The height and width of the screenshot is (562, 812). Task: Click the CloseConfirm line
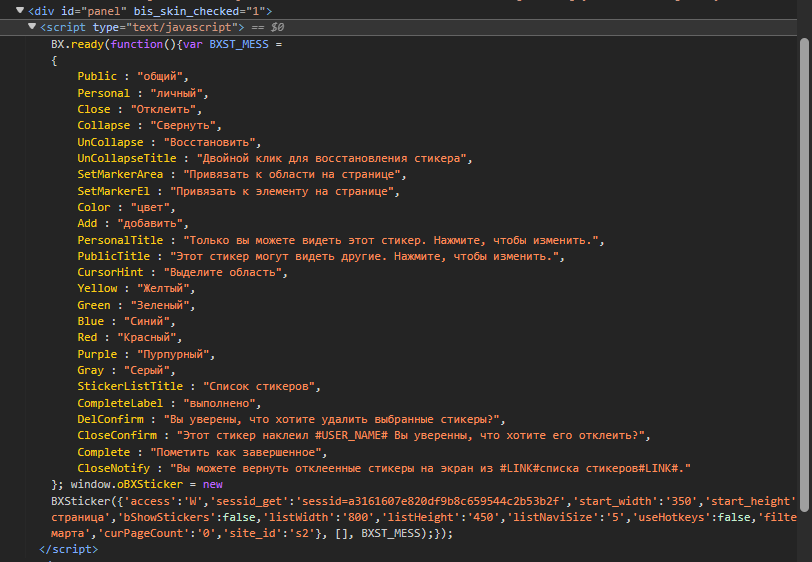click(364, 436)
